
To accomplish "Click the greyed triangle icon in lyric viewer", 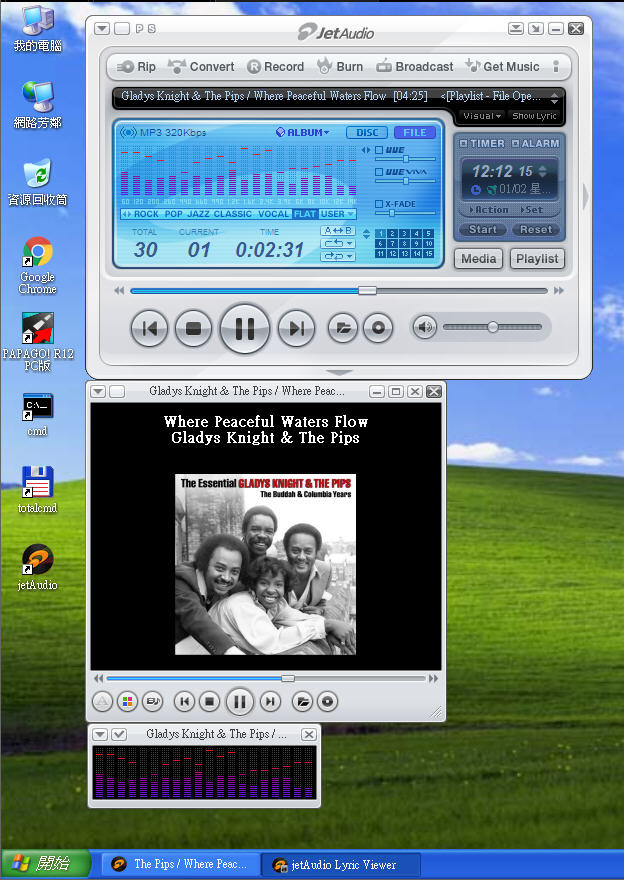I will click(x=102, y=702).
